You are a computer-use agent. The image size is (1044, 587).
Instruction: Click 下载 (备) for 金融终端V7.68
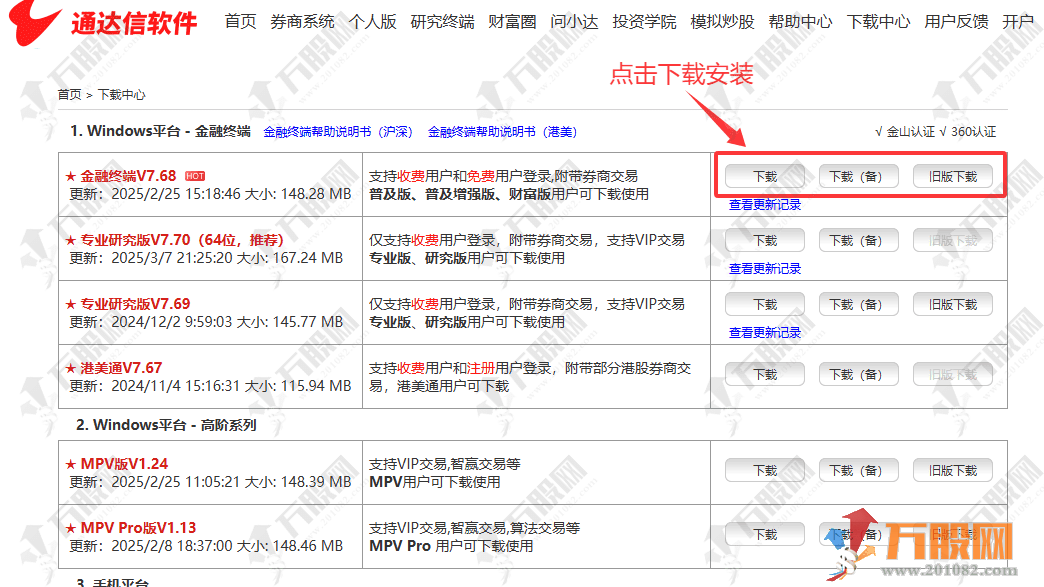(859, 176)
